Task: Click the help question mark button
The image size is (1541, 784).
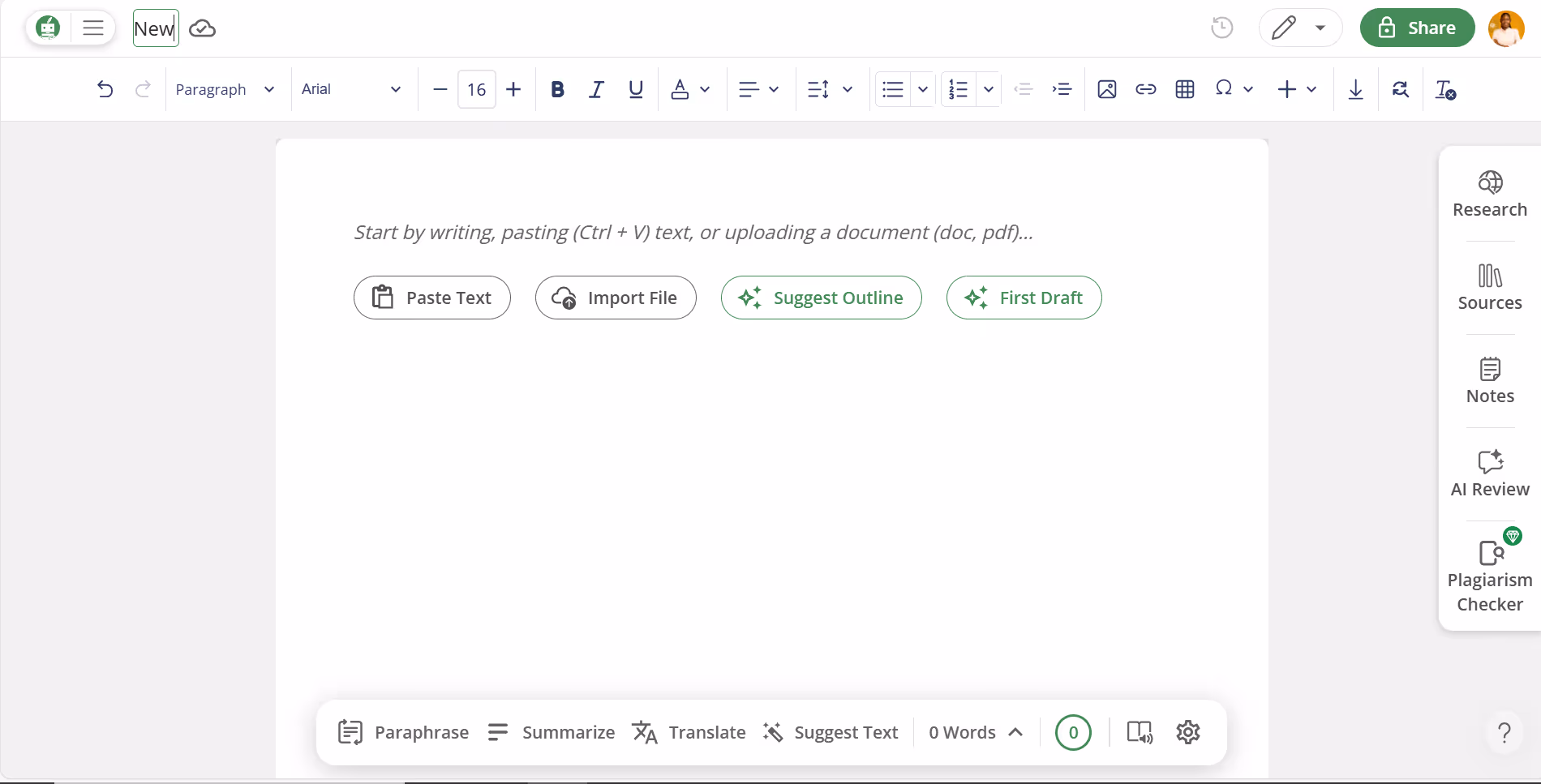Action: point(1505,733)
